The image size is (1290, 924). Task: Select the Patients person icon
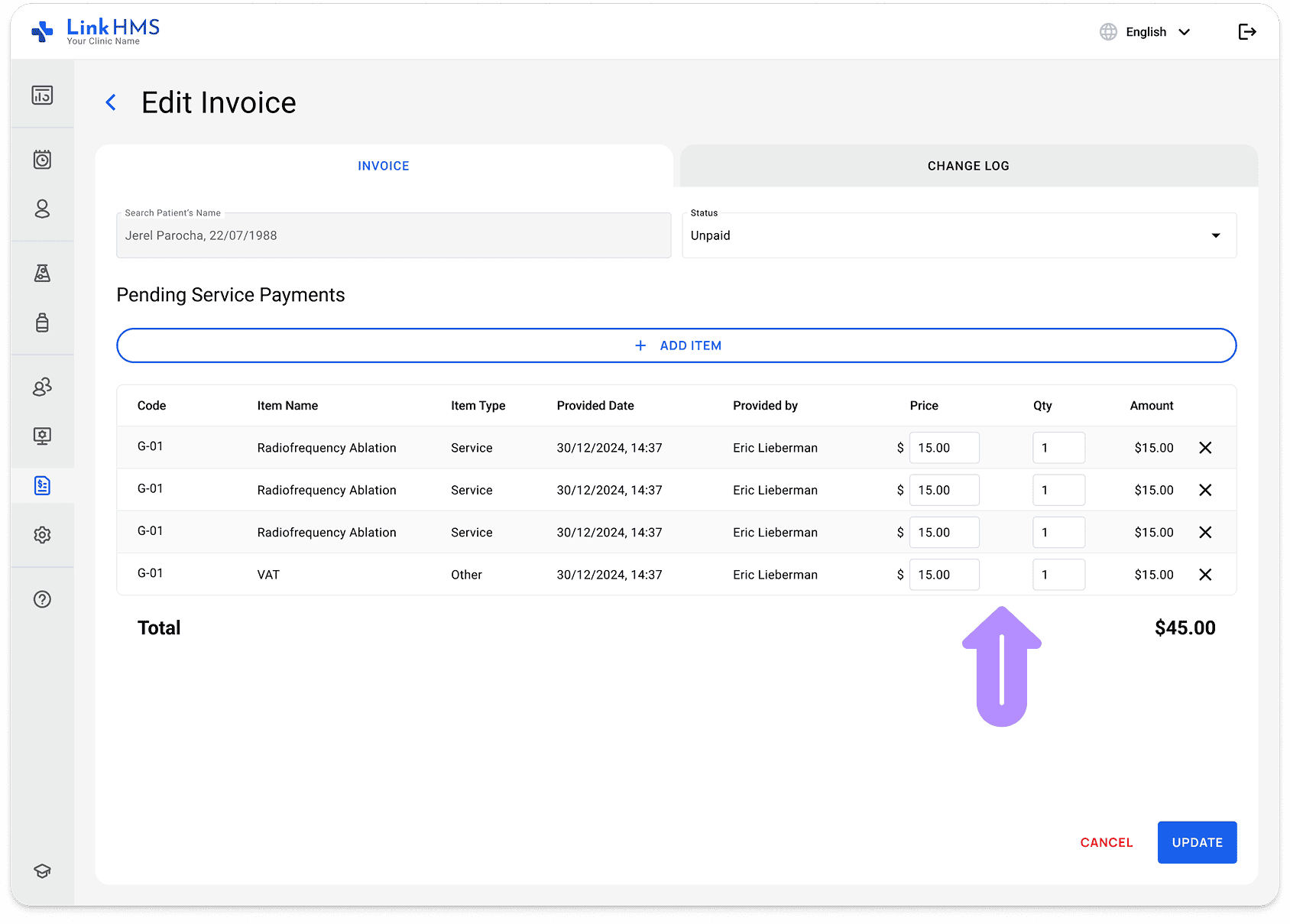pos(42,209)
